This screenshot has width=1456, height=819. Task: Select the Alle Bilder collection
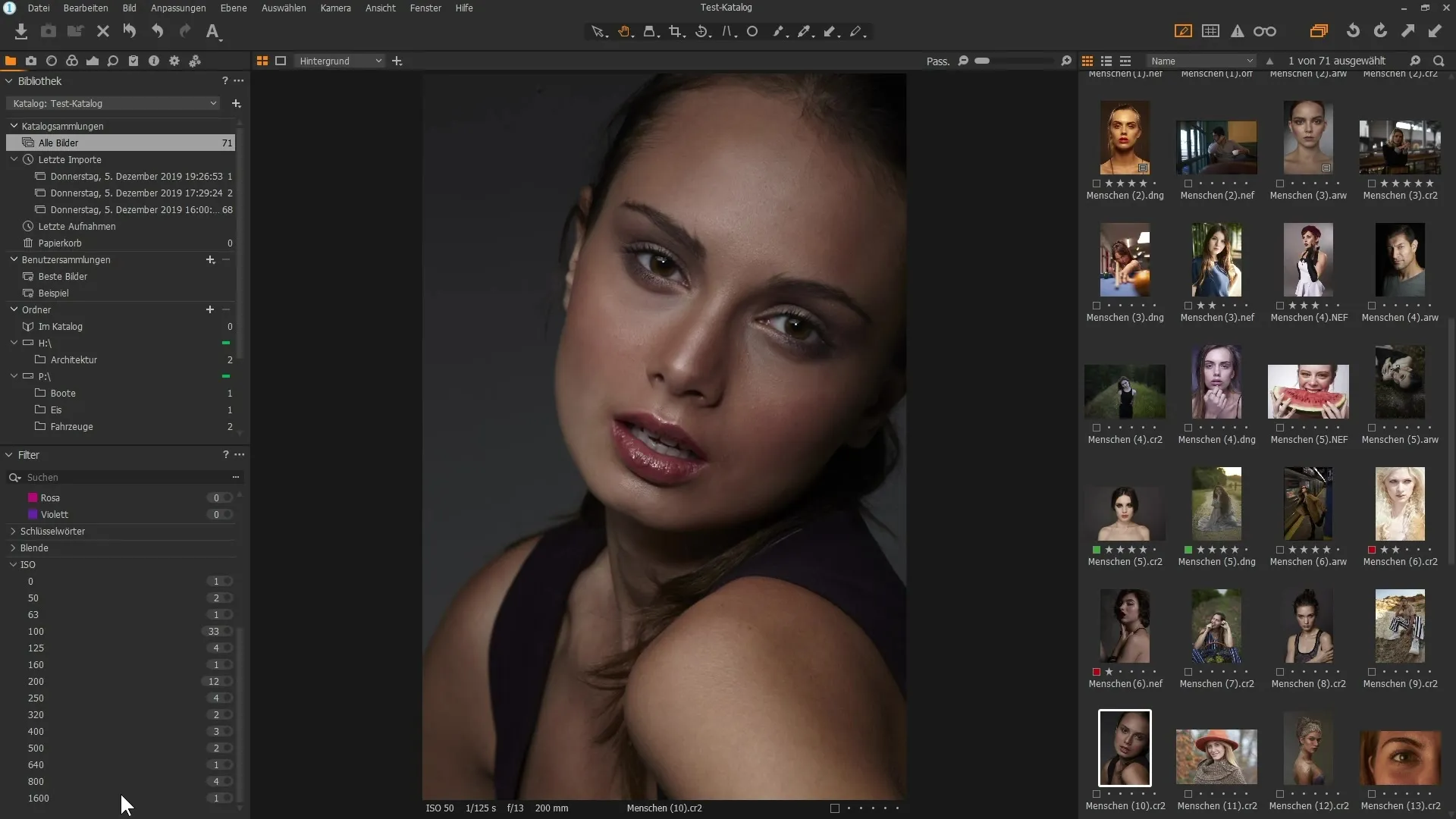pos(121,143)
